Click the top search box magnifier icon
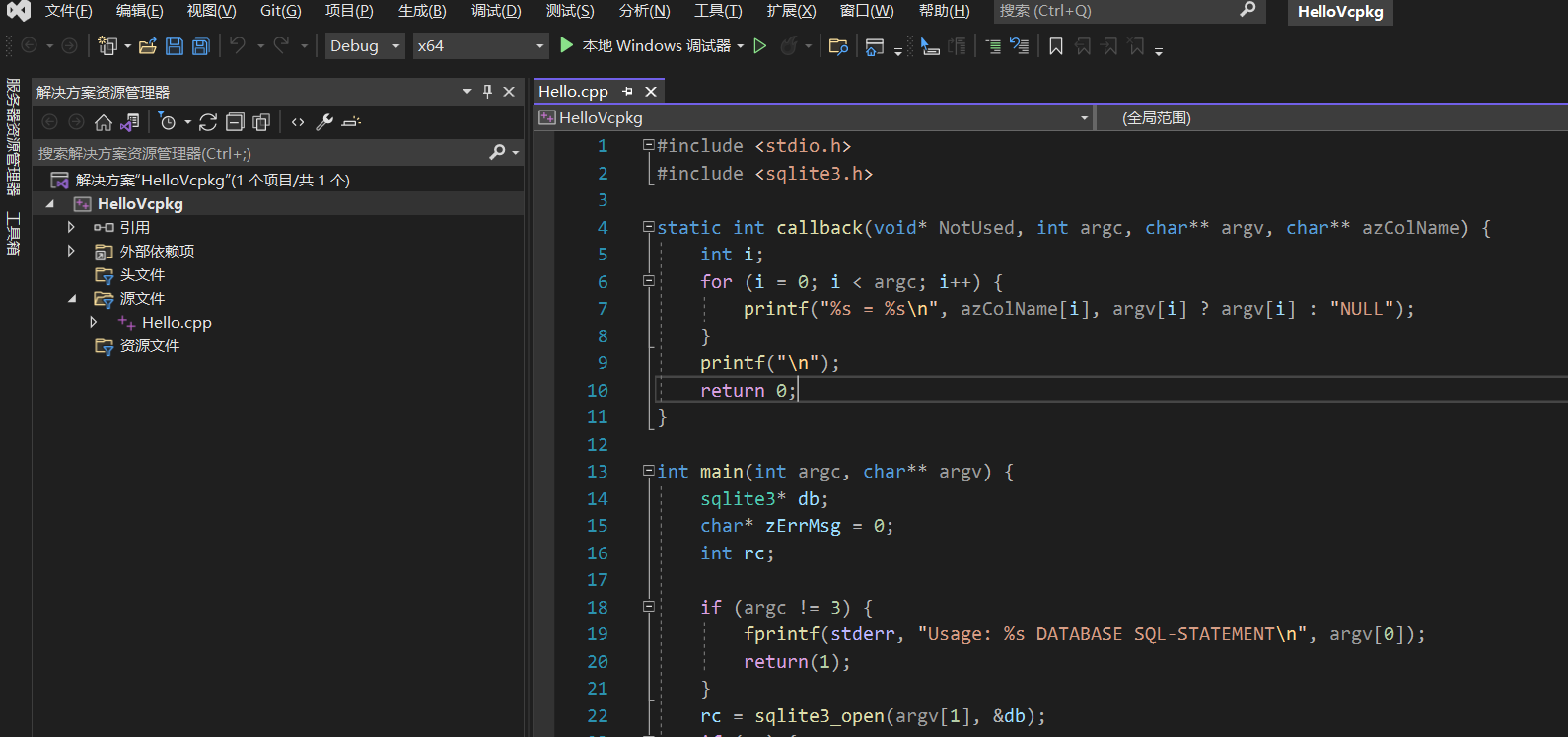The width and height of the screenshot is (1568, 737). click(x=1248, y=10)
